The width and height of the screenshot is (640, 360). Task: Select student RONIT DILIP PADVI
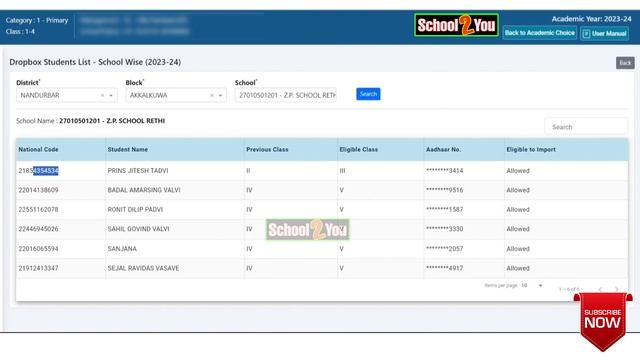click(x=135, y=209)
